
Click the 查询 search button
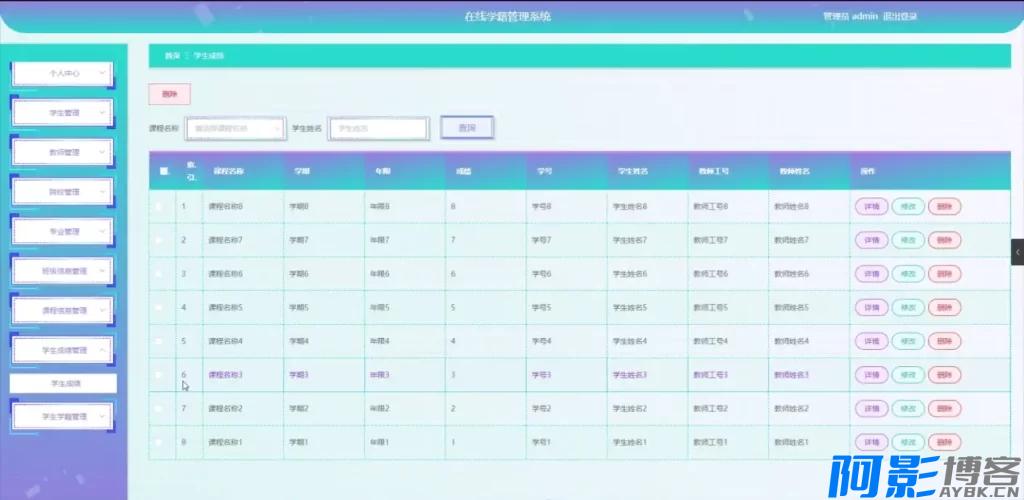pyautogui.click(x=466, y=128)
